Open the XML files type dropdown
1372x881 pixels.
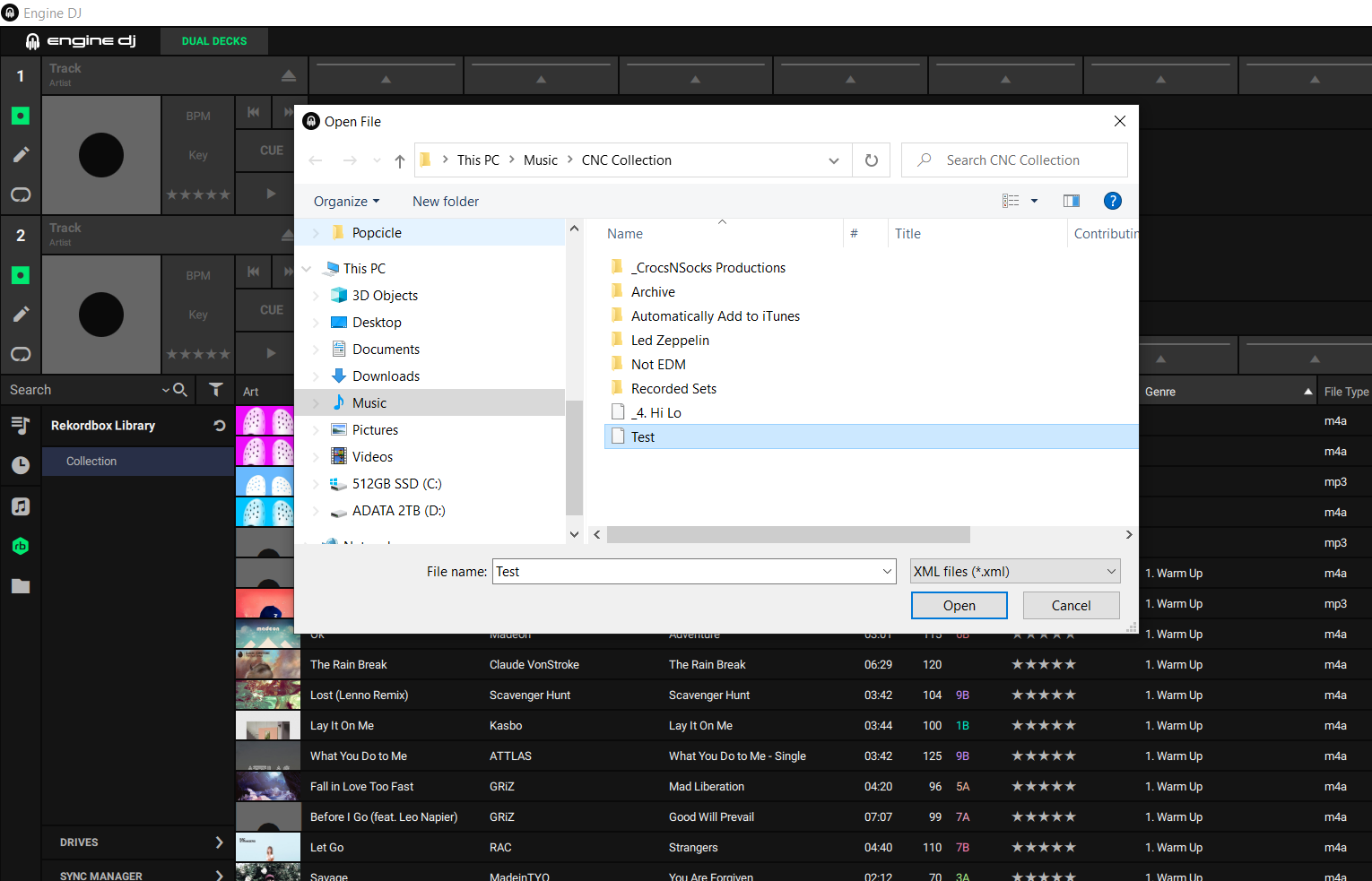[x=1014, y=572]
